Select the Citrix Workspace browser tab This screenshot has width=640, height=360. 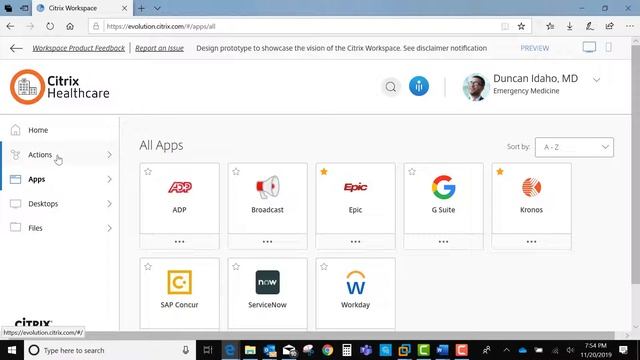coord(83,8)
